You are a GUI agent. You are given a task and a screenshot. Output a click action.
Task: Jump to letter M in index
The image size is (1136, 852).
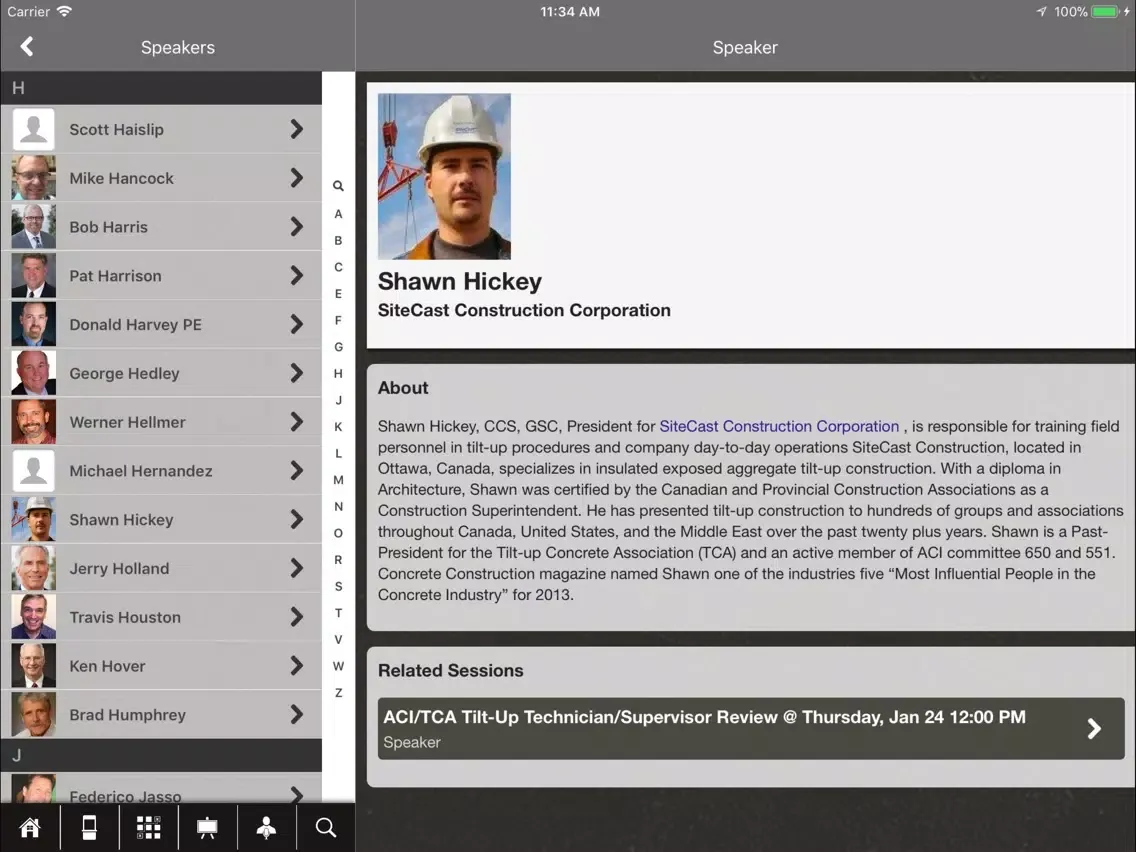338,480
